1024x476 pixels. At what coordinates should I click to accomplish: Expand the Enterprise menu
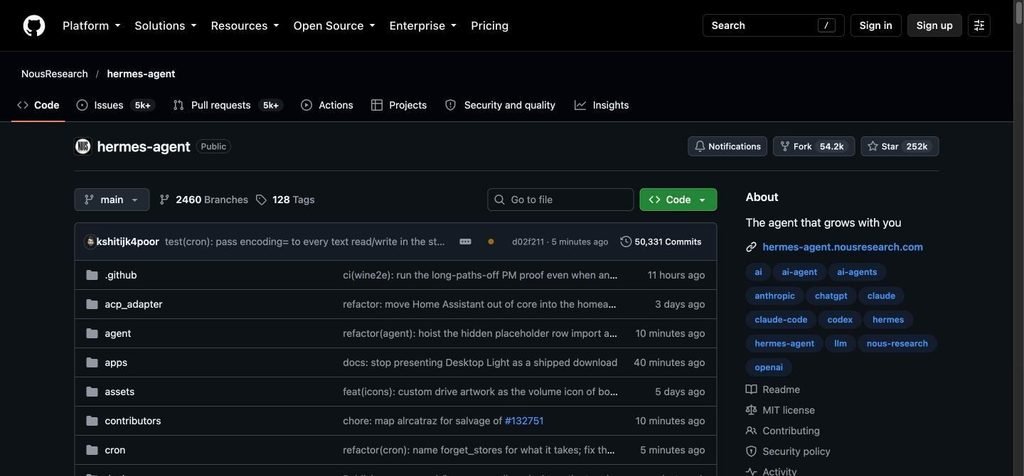coord(423,25)
